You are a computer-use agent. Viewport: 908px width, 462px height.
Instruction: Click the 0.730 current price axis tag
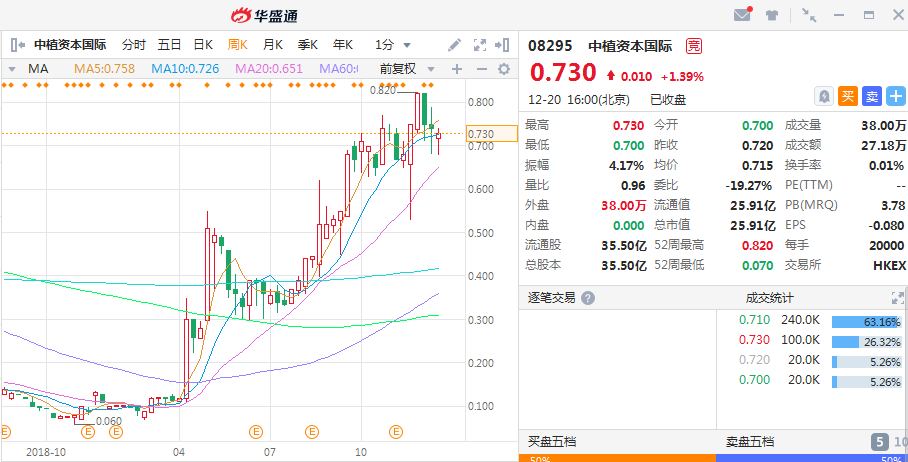pyautogui.click(x=492, y=134)
